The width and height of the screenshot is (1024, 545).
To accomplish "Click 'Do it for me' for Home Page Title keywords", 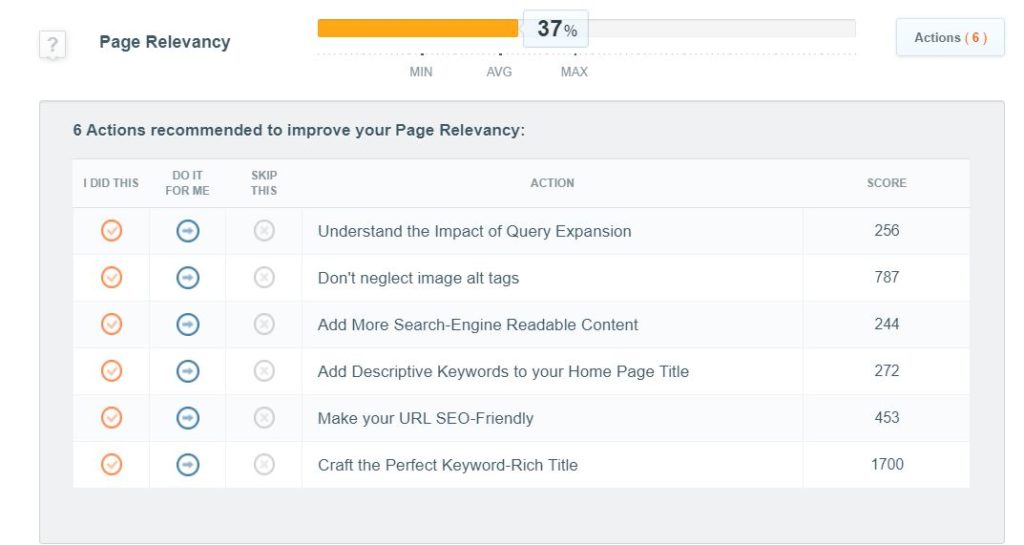I will 188,371.
